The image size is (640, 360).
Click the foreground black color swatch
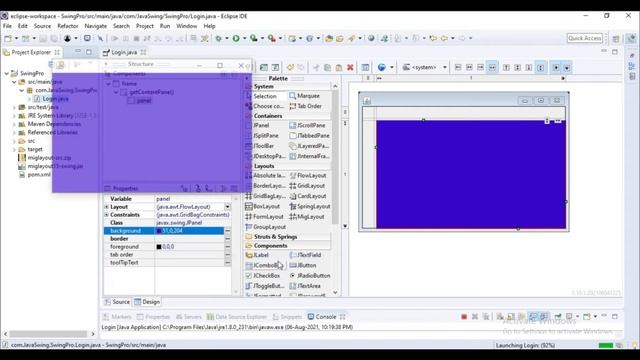159,247
